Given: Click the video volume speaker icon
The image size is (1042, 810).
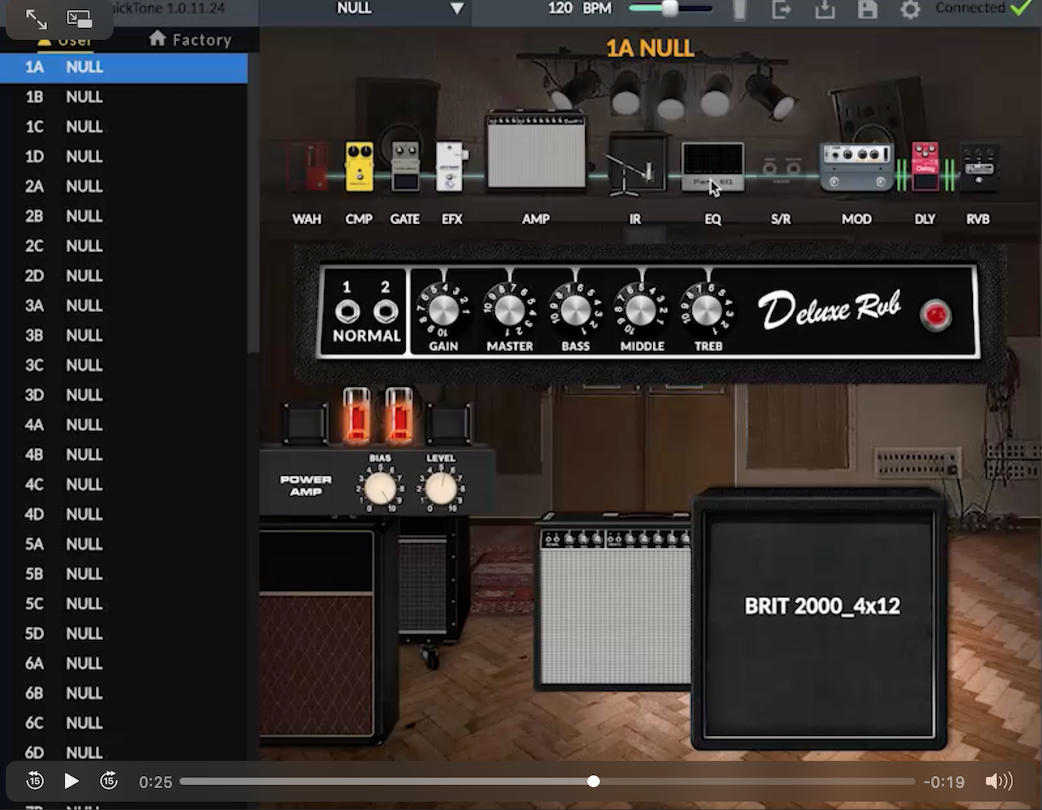Looking at the screenshot, I should (x=999, y=781).
